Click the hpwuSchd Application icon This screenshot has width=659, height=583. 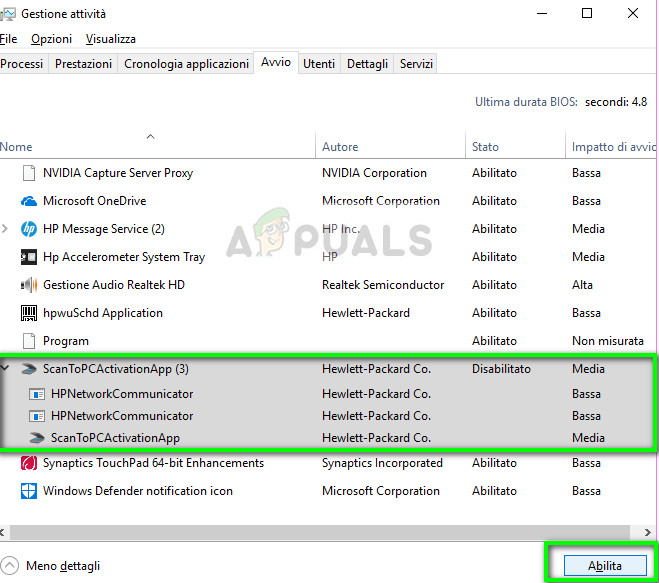click(x=28, y=313)
